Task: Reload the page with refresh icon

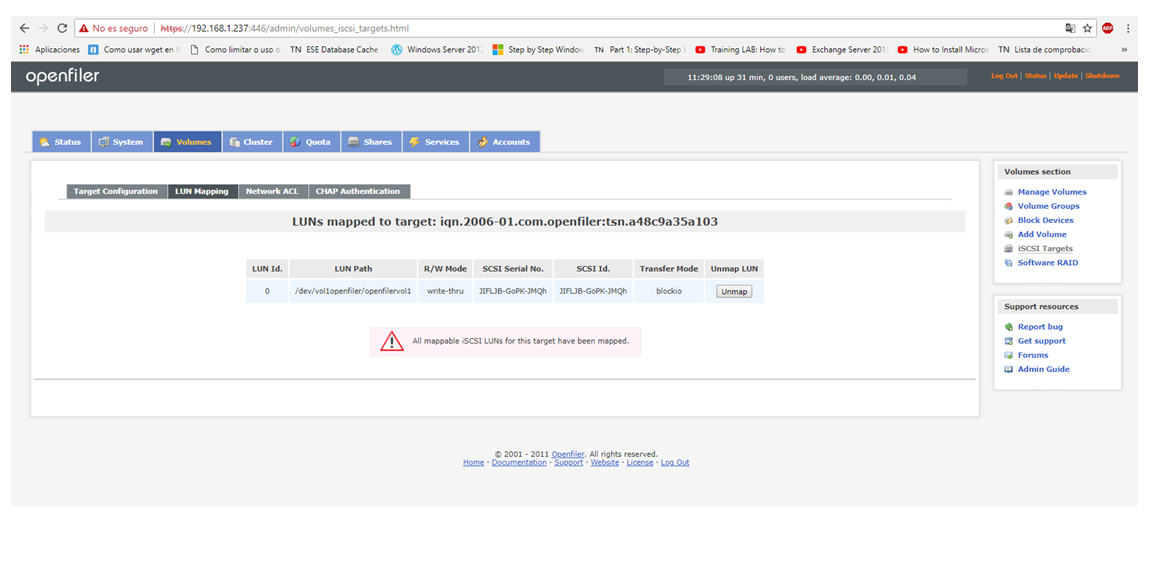Action: (x=62, y=29)
